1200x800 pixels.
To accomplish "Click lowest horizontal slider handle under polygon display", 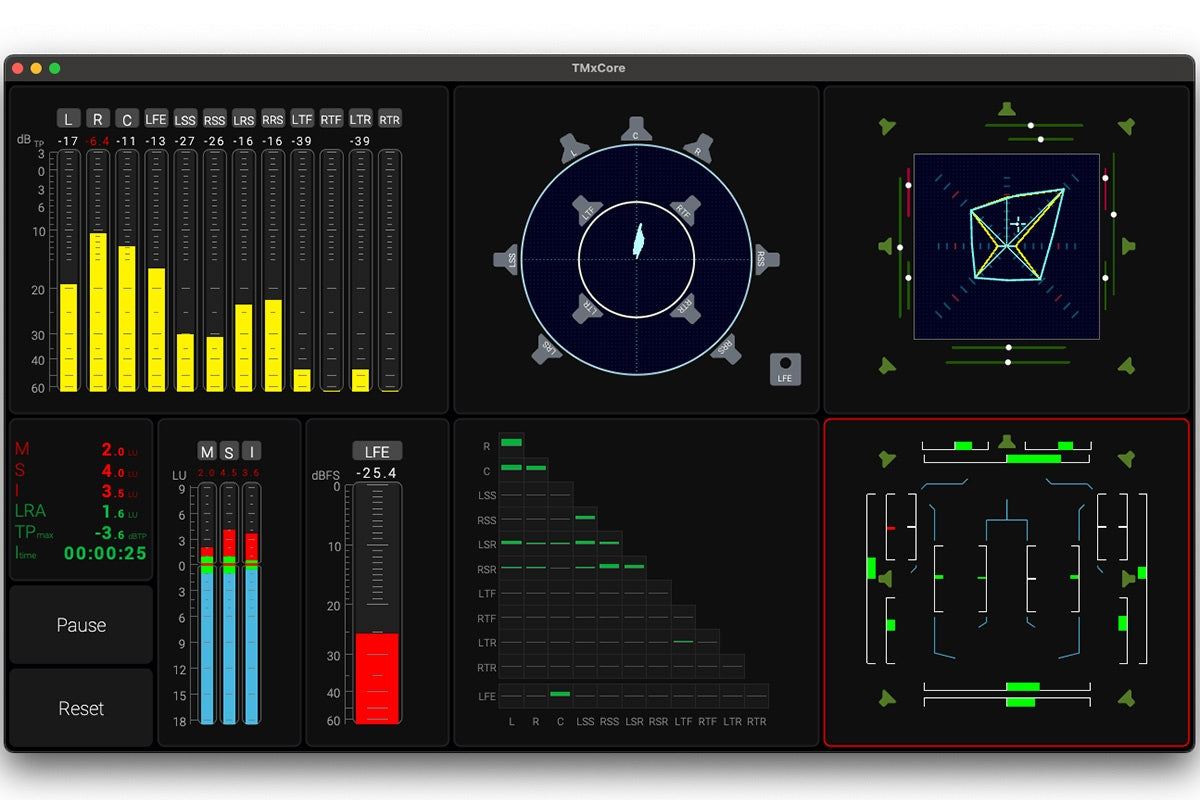I will pos(1008,362).
